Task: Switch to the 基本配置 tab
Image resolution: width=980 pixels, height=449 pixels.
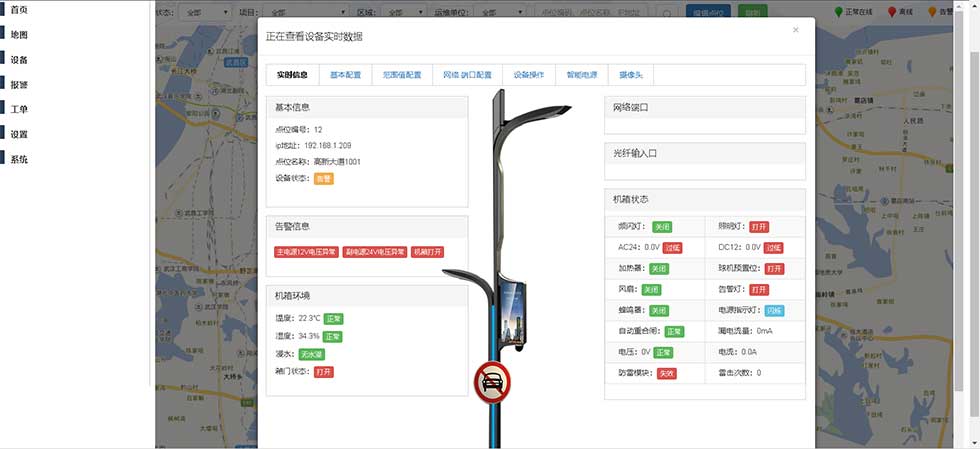Action: pyautogui.click(x=345, y=75)
